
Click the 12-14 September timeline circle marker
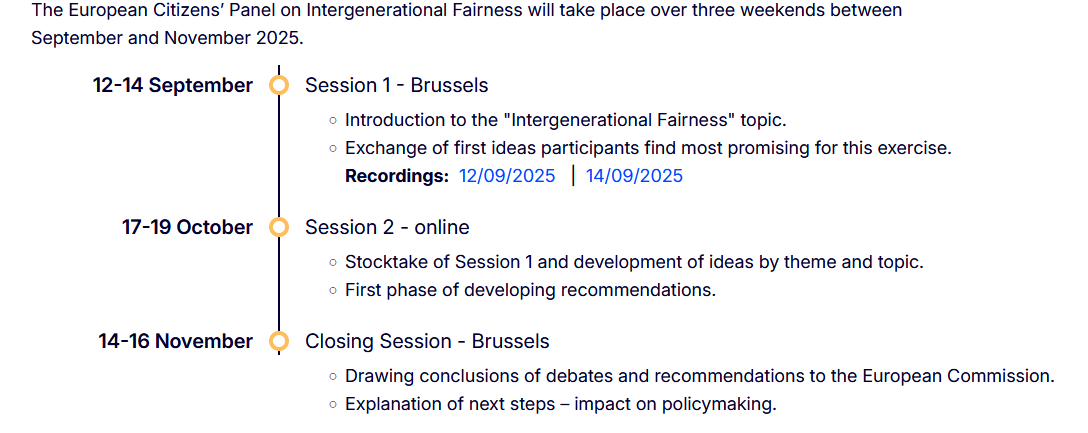[279, 86]
